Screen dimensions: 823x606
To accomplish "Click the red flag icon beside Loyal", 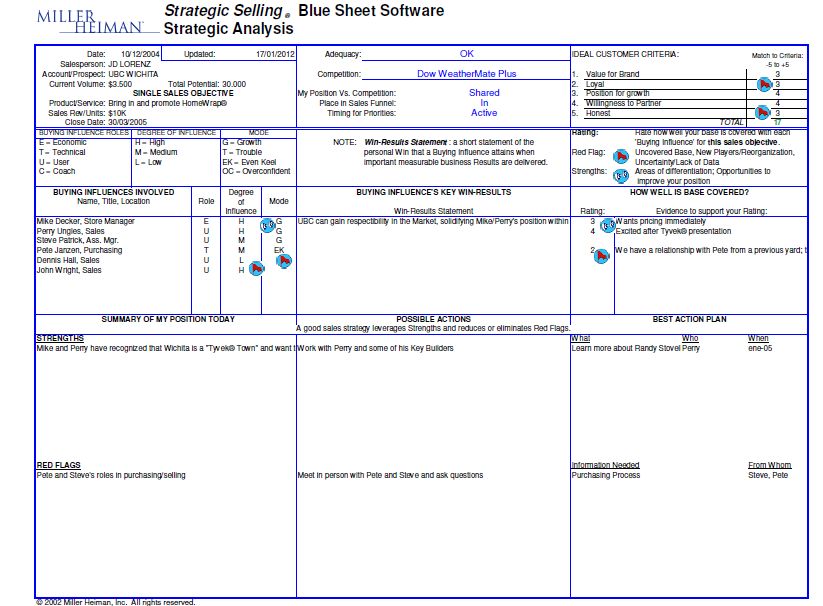I will point(764,84).
